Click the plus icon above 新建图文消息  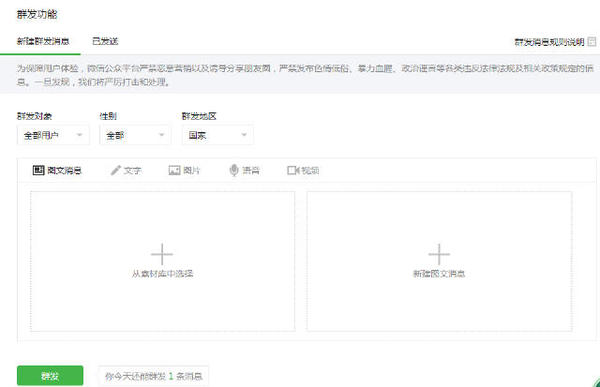pyautogui.click(x=439, y=254)
